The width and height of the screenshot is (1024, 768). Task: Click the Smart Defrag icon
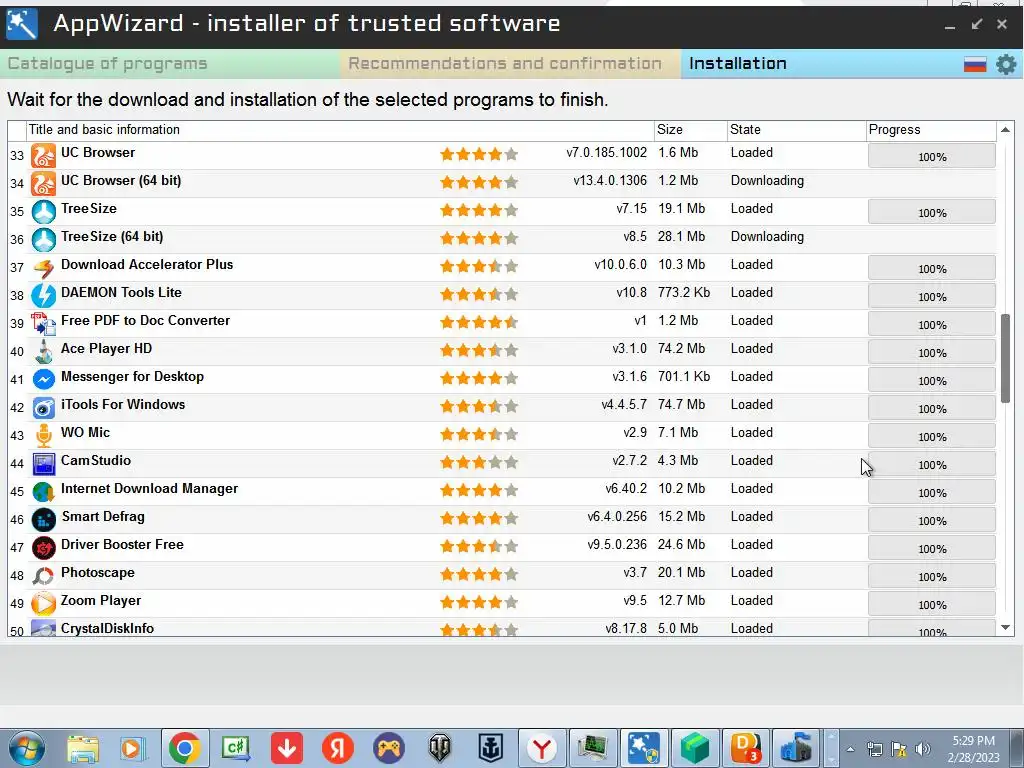pos(44,520)
